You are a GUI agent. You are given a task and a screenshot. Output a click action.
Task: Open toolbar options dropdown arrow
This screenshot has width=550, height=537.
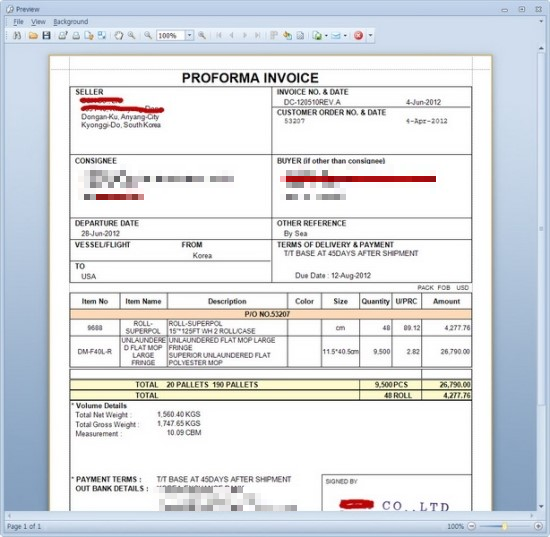pos(370,35)
